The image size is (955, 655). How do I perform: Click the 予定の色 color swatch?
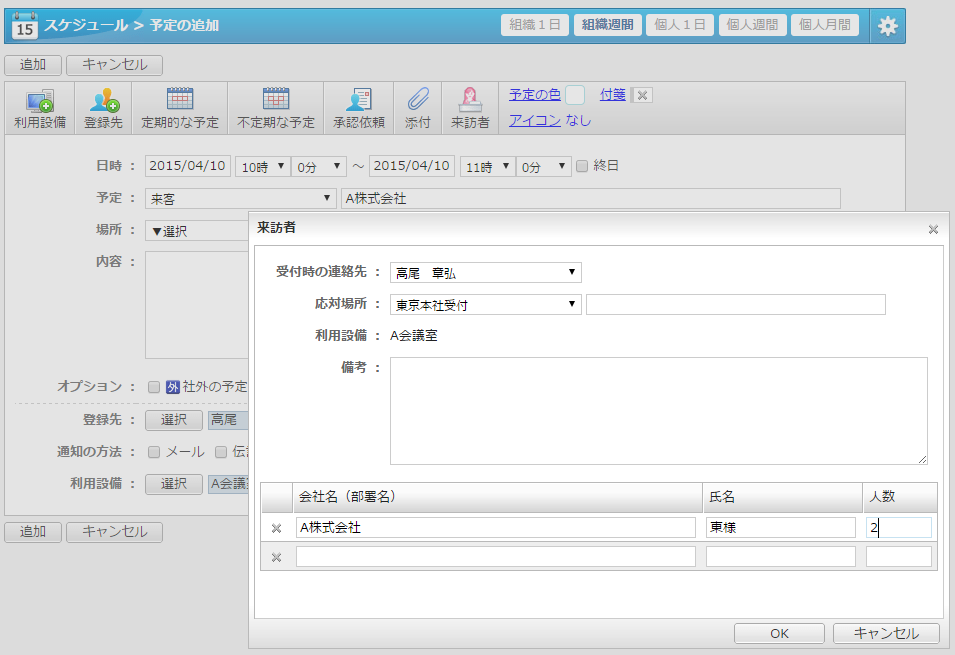pos(575,95)
